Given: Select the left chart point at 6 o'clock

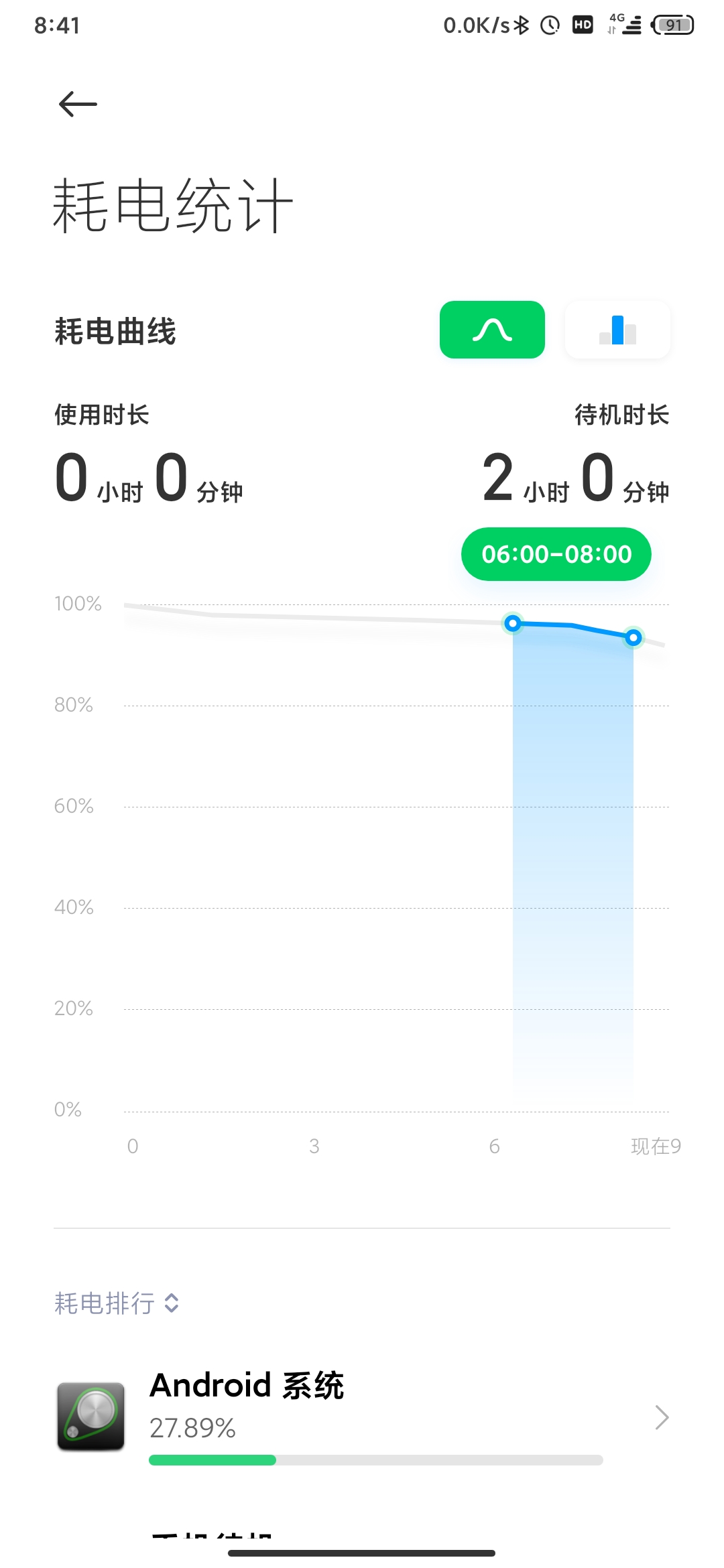Looking at the screenshot, I should click(513, 624).
